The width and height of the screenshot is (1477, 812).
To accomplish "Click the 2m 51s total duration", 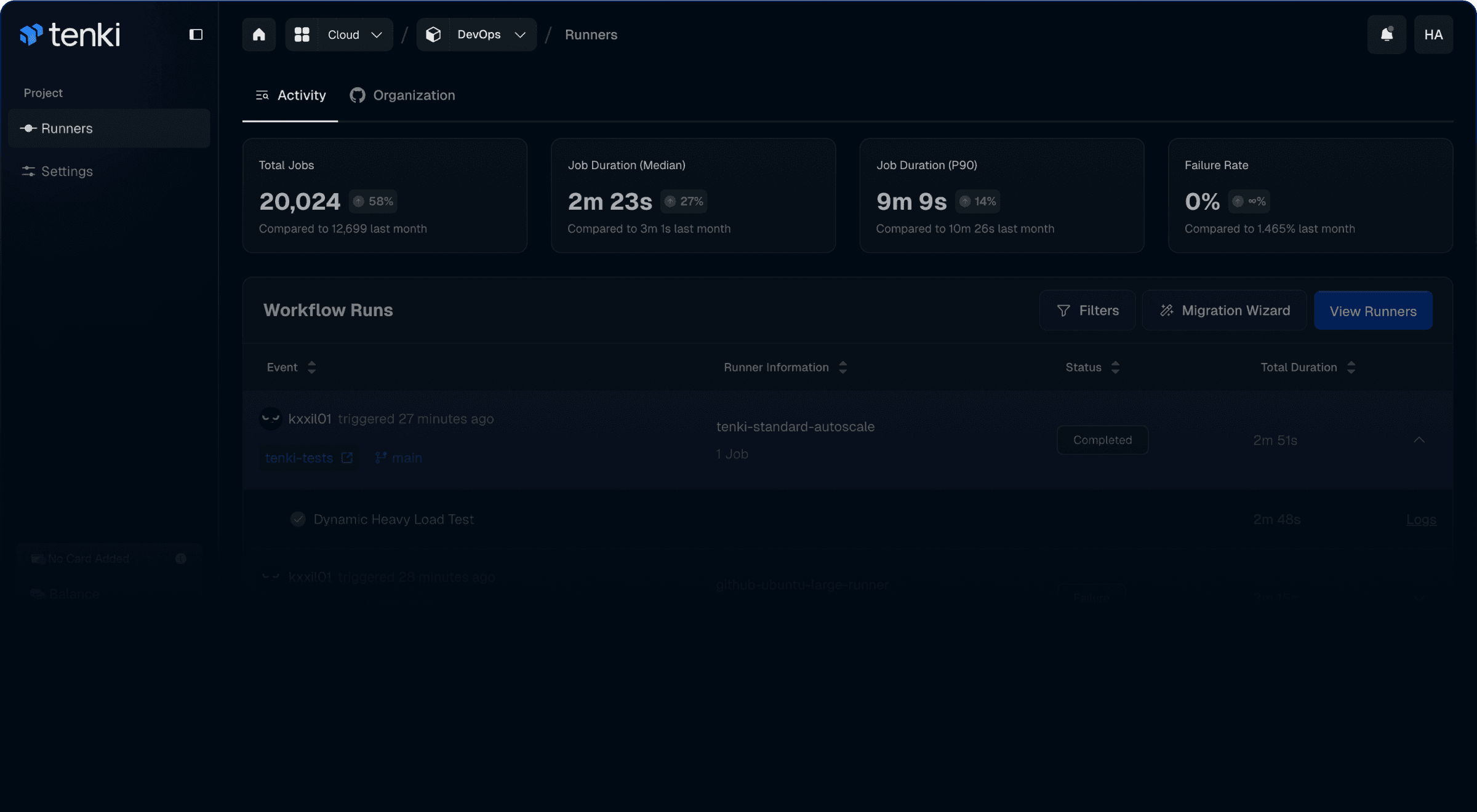I will click(1275, 440).
